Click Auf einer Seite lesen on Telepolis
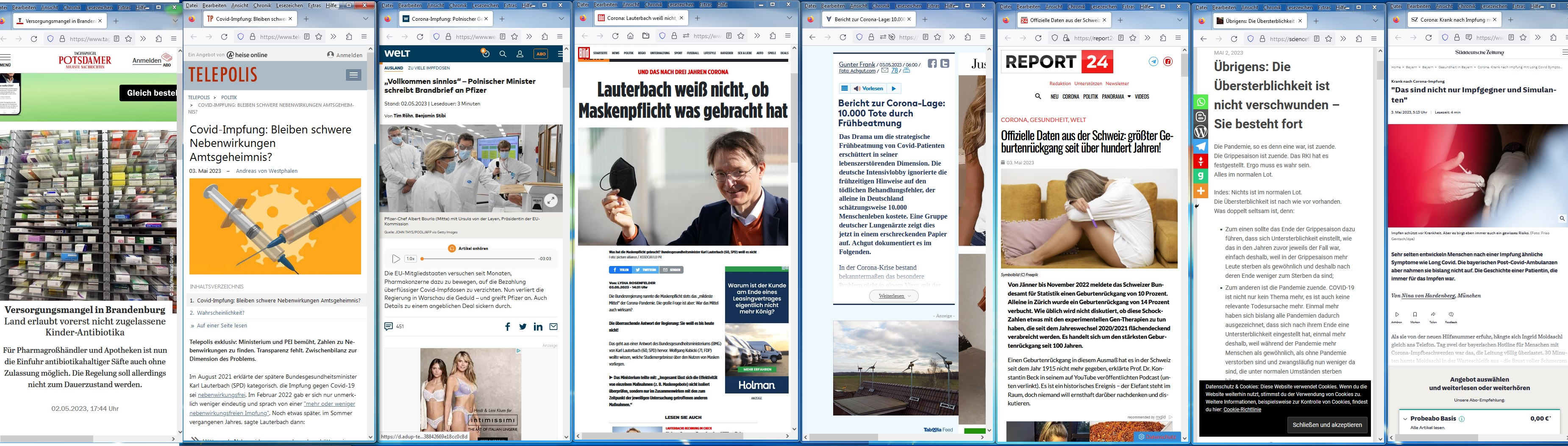This screenshot has height=446, width=1568. (x=222, y=326)
